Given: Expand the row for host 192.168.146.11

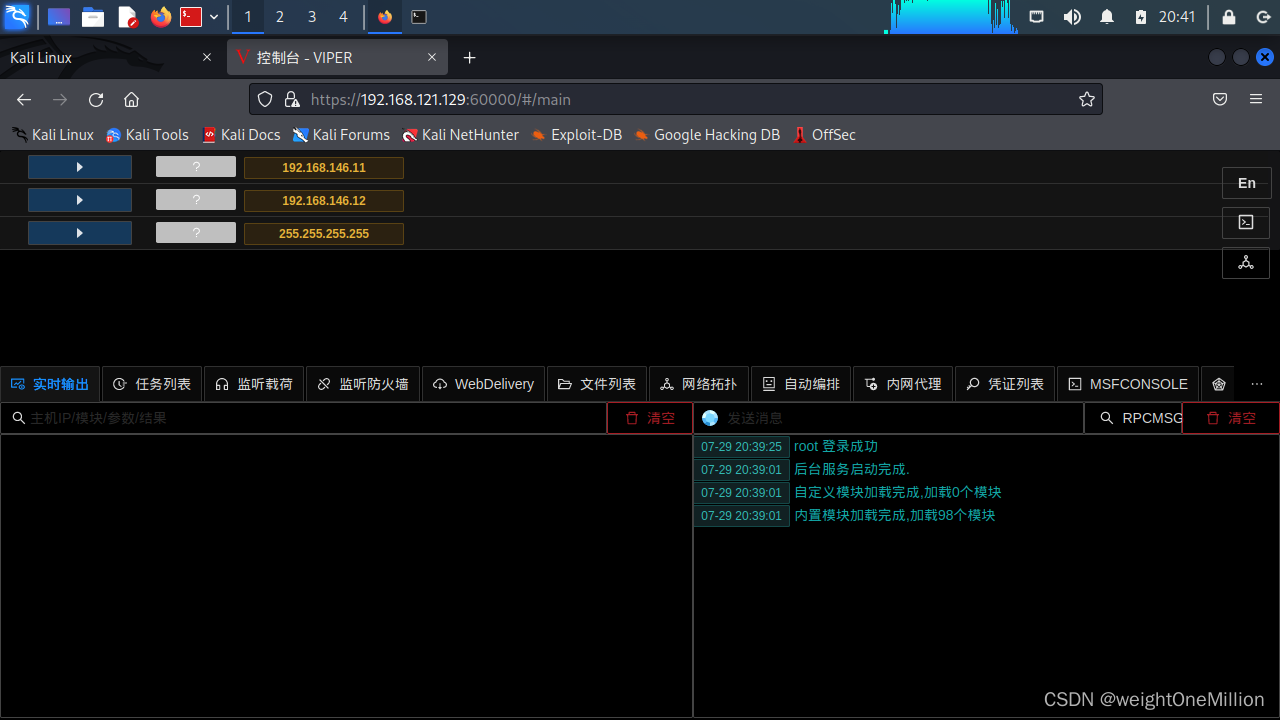Looking at the screenshot, I should pyautogui.click(x=80, y=167).
